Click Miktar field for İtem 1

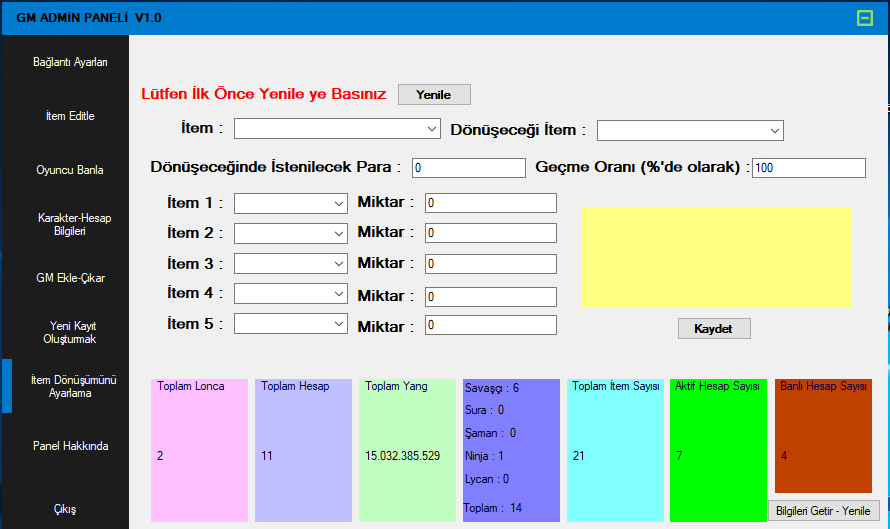491,203
